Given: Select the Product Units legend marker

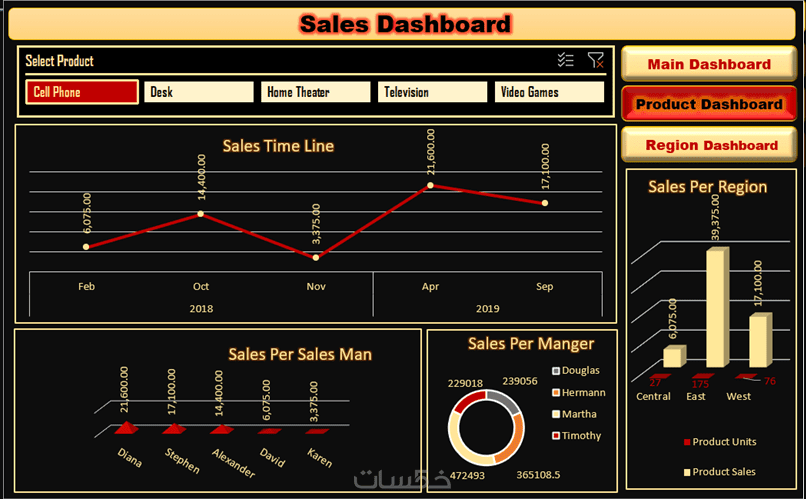Looking at the screenshot, I should click(687, 442).
